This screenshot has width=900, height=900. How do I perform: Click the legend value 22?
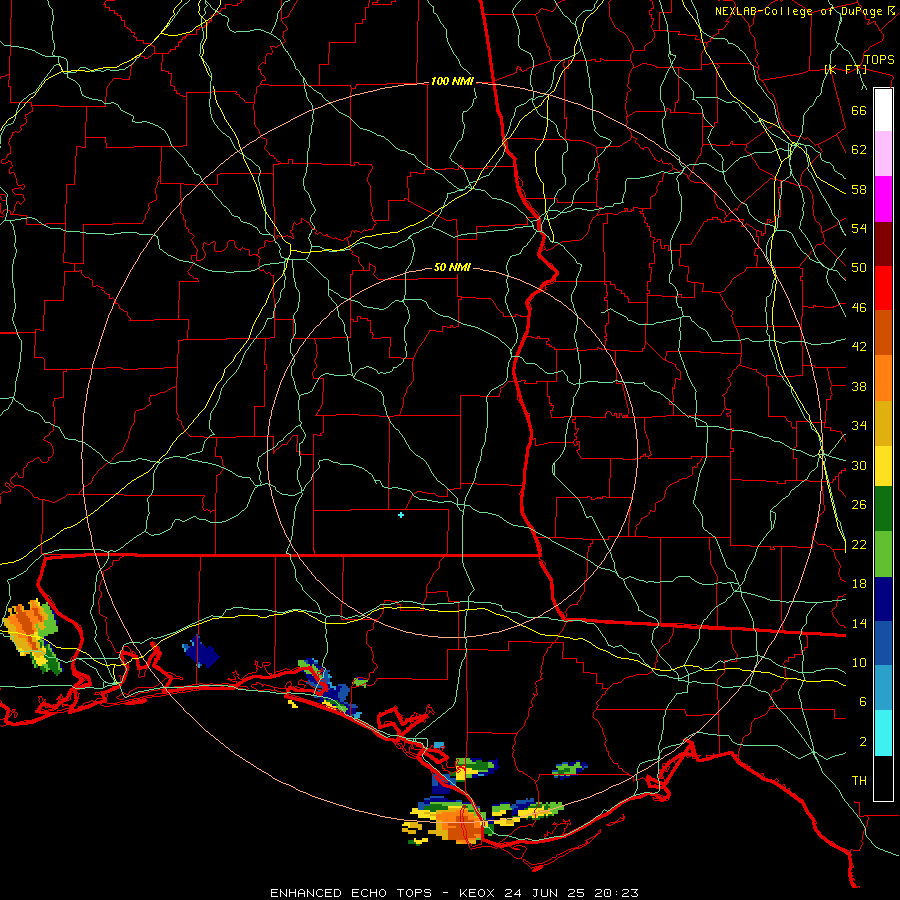pyautogui.click(x=859, y=544)
